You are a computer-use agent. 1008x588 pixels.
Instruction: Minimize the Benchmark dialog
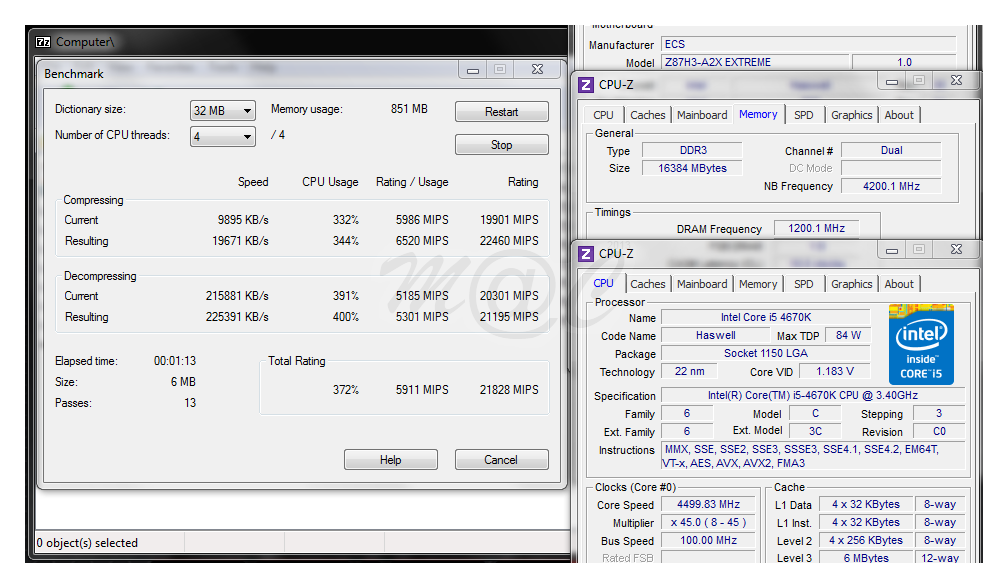(x=472, y=70)
